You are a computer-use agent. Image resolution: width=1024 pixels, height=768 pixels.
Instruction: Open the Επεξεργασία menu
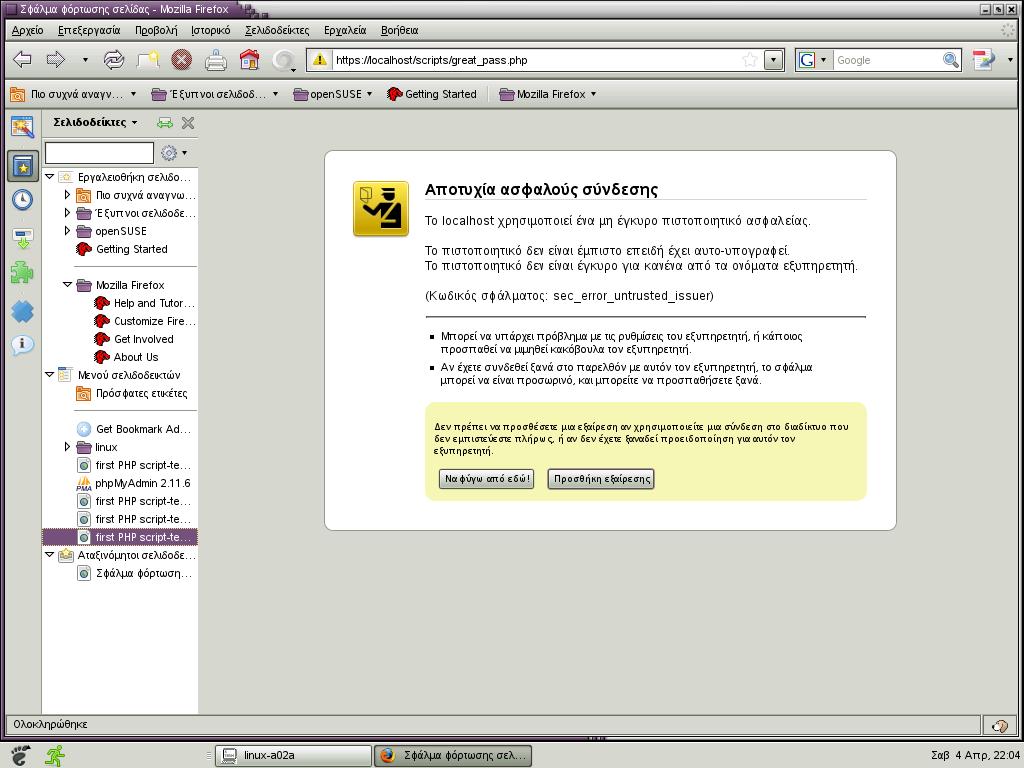(x=89, y=30)
